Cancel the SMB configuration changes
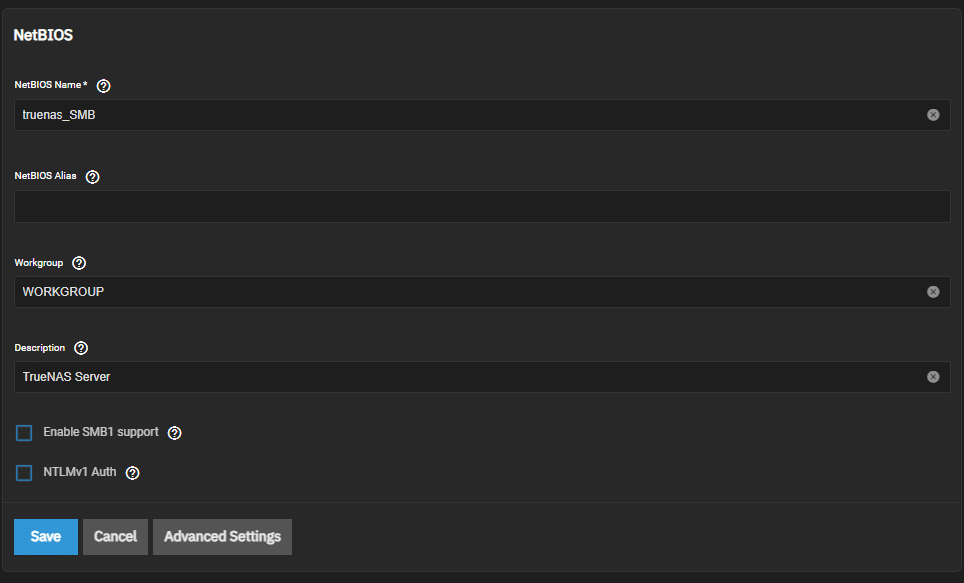This screenshot has height=583, width=964. 116,537
